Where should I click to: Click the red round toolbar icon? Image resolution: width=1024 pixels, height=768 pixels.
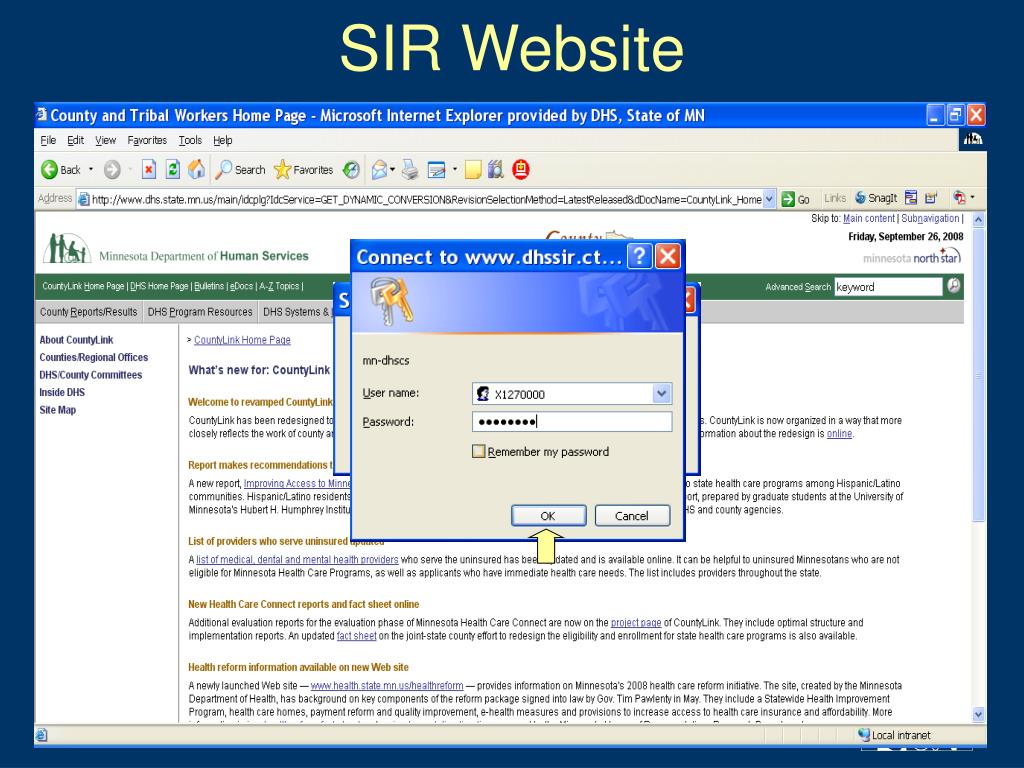click(520, 170)
